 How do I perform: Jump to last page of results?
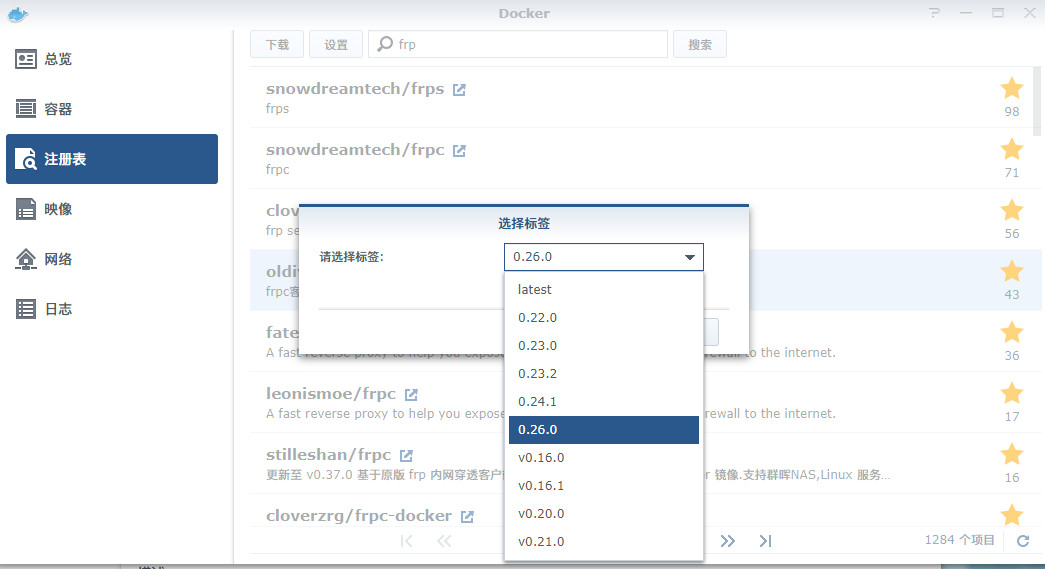(765, 541)
